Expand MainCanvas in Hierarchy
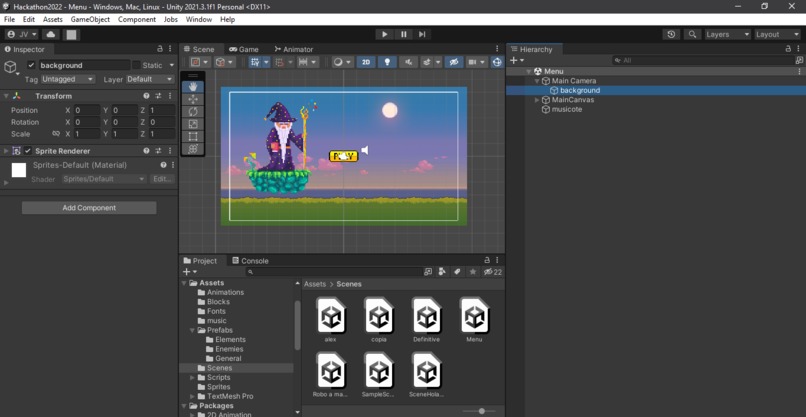 [x=538, y=100]
